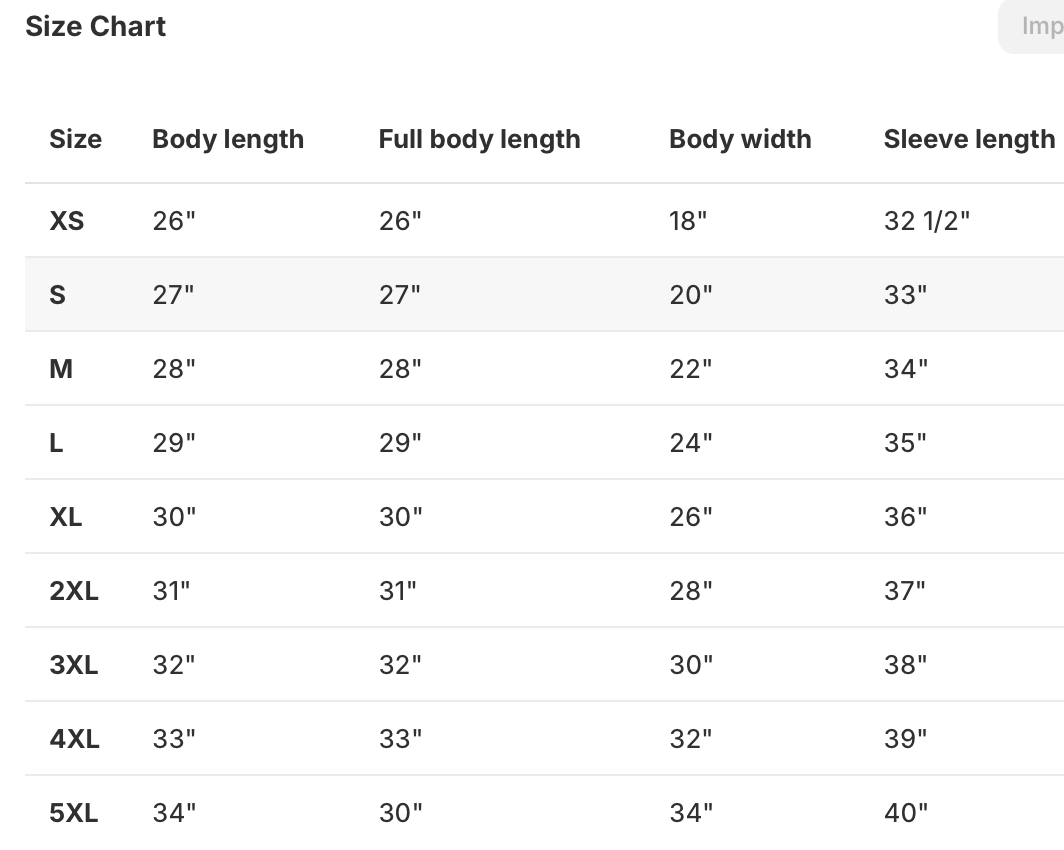Click the XS size row label
The width and height of the screenshot is (1064, 850).
[x=67, y=221]
